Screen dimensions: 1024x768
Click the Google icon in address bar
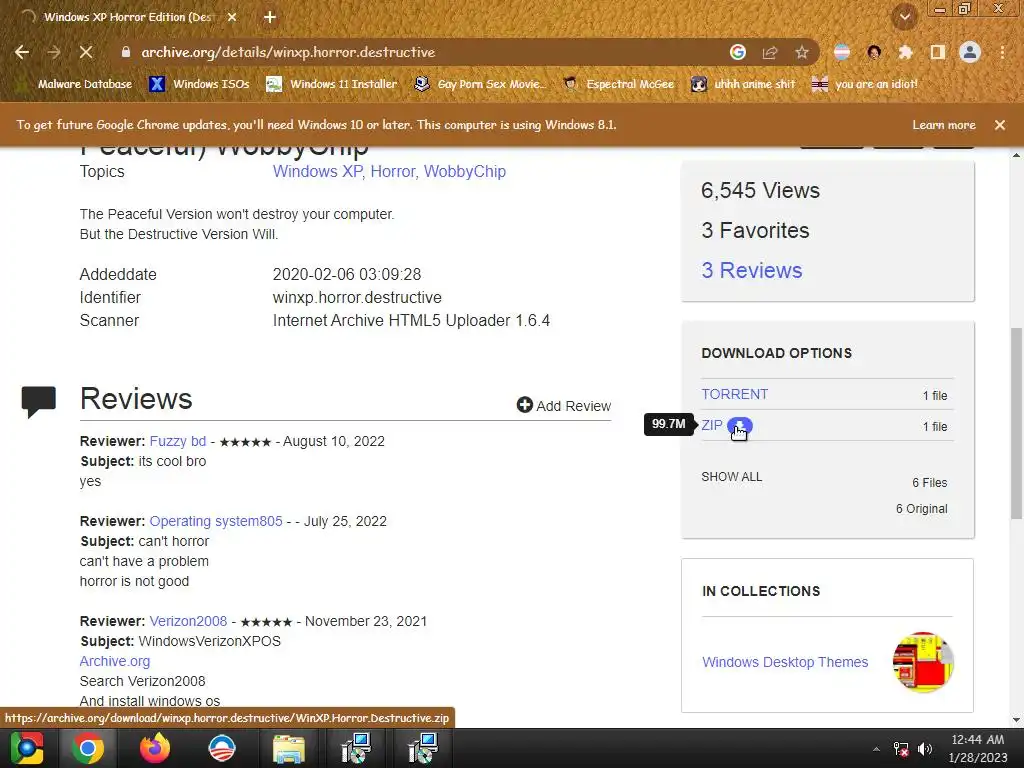coord(738,52)
